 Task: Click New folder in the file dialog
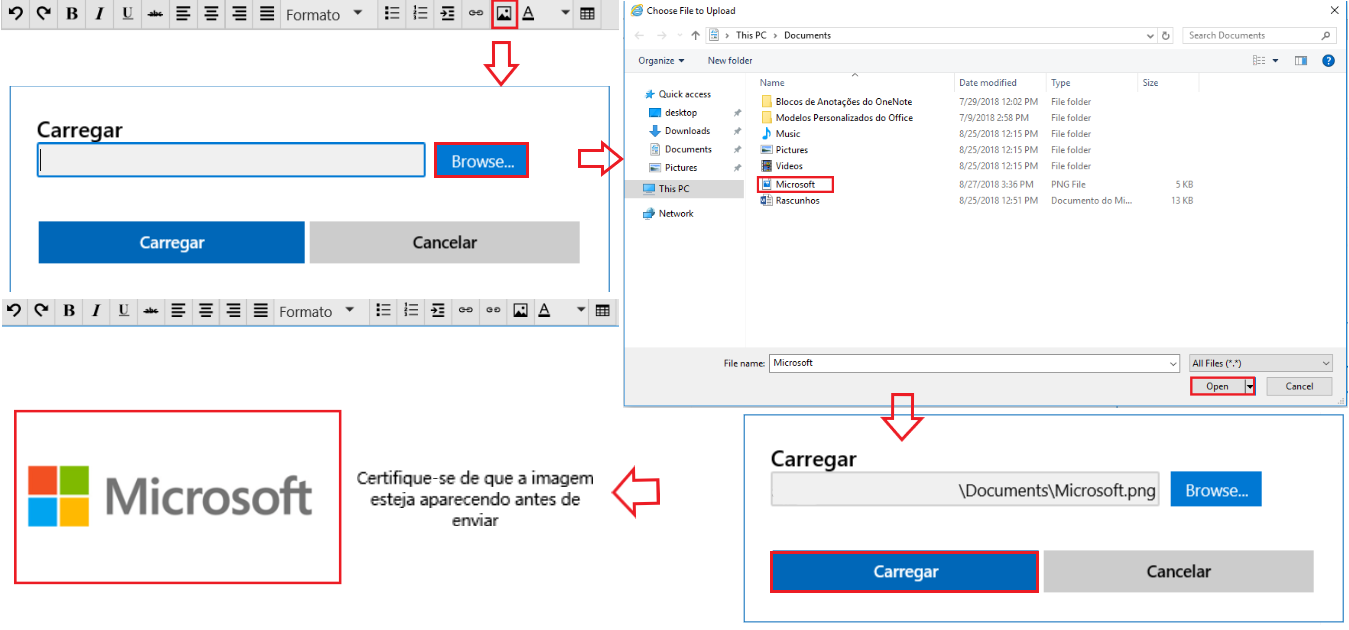pos(730,61)
